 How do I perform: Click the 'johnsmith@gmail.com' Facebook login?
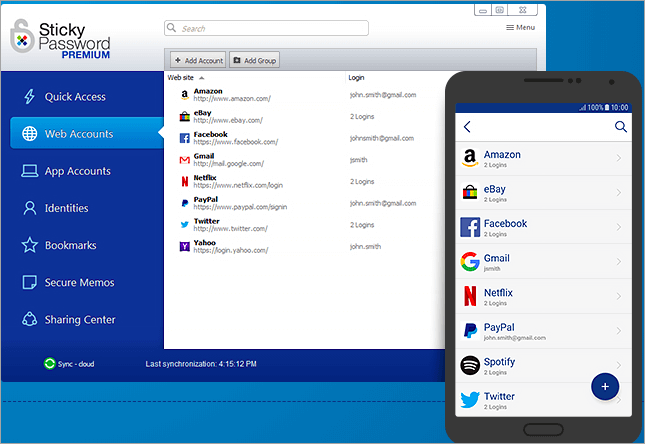(382, 138)
